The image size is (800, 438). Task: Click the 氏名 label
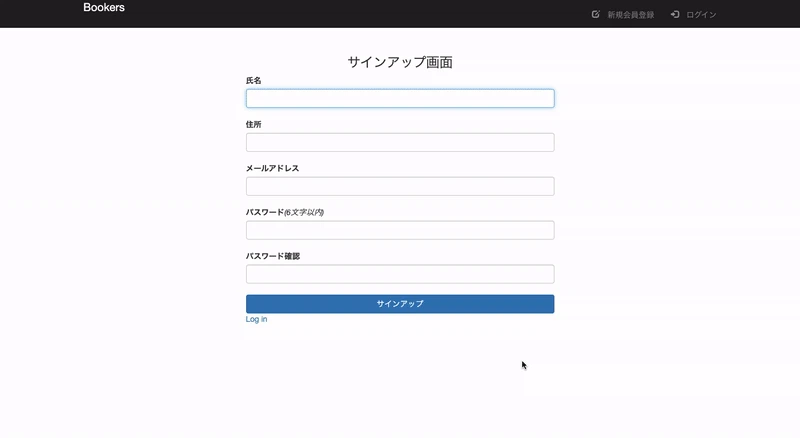(x=254, y=81)
